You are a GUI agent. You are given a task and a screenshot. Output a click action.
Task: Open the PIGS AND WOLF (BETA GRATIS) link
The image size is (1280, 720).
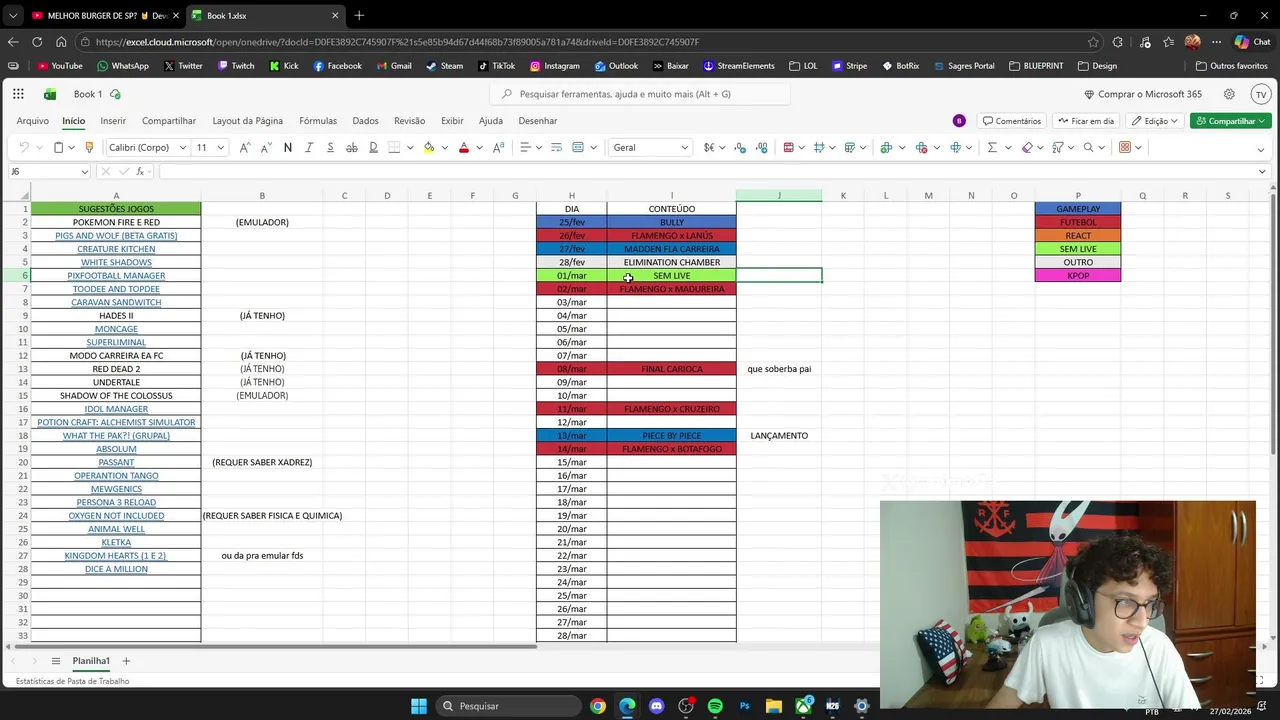click(116, 236)
